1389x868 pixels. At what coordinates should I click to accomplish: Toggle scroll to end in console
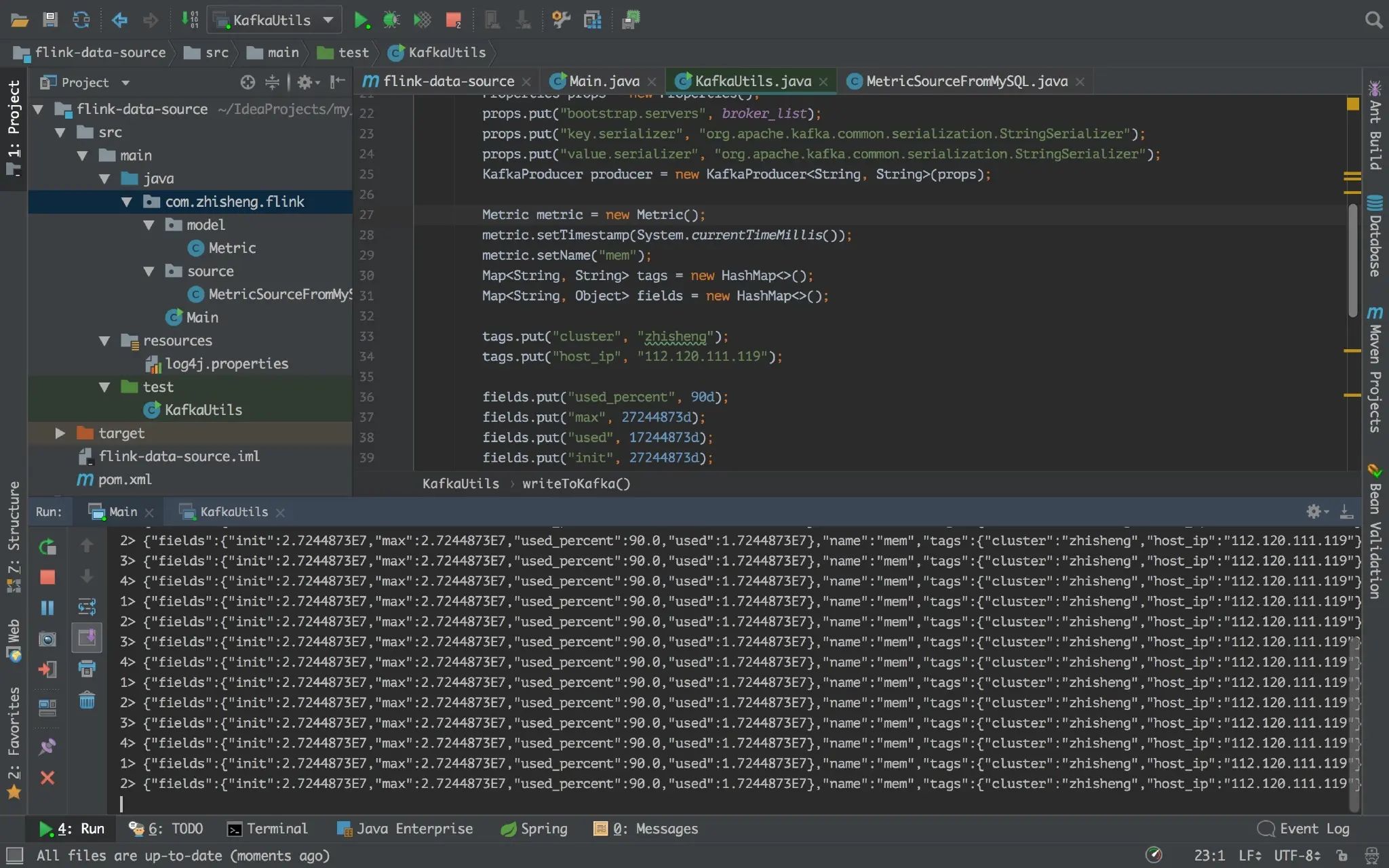tap(87, 637)
